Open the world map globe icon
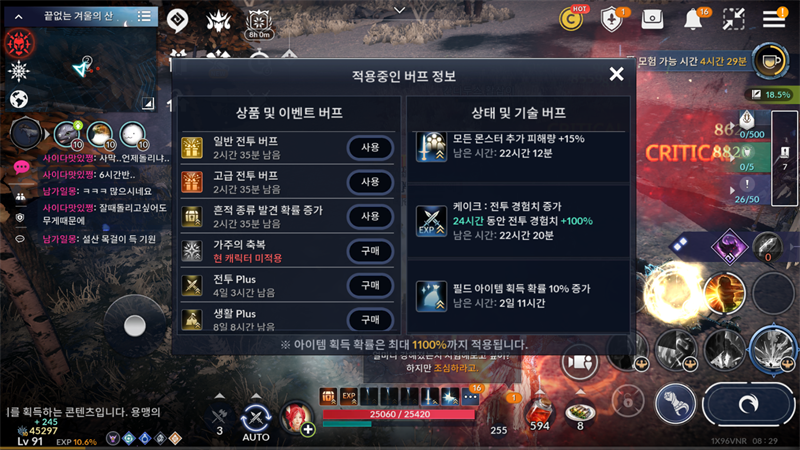 tap(19, 99)
